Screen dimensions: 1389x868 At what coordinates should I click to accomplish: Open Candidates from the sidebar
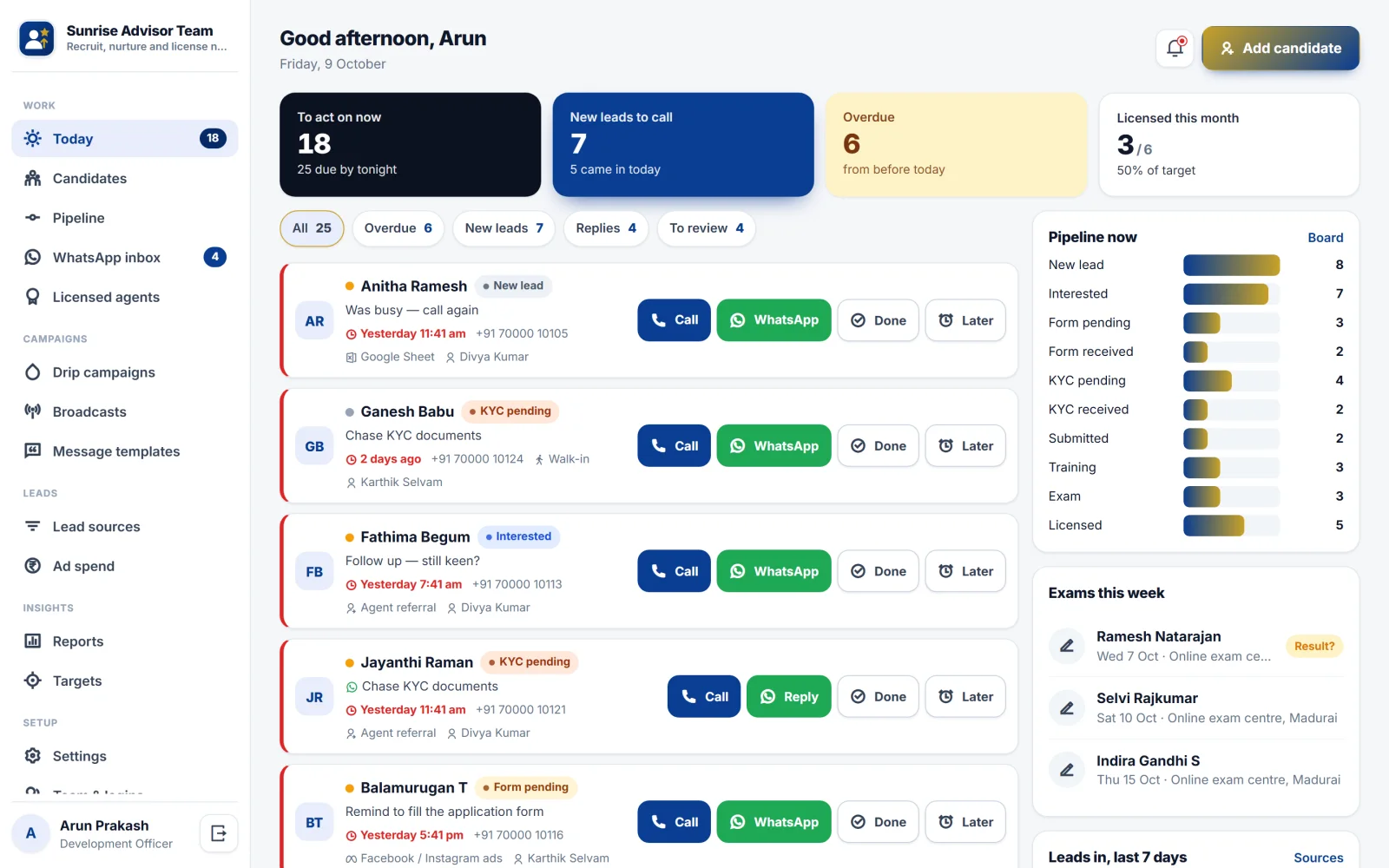click(x=124, y=178)
